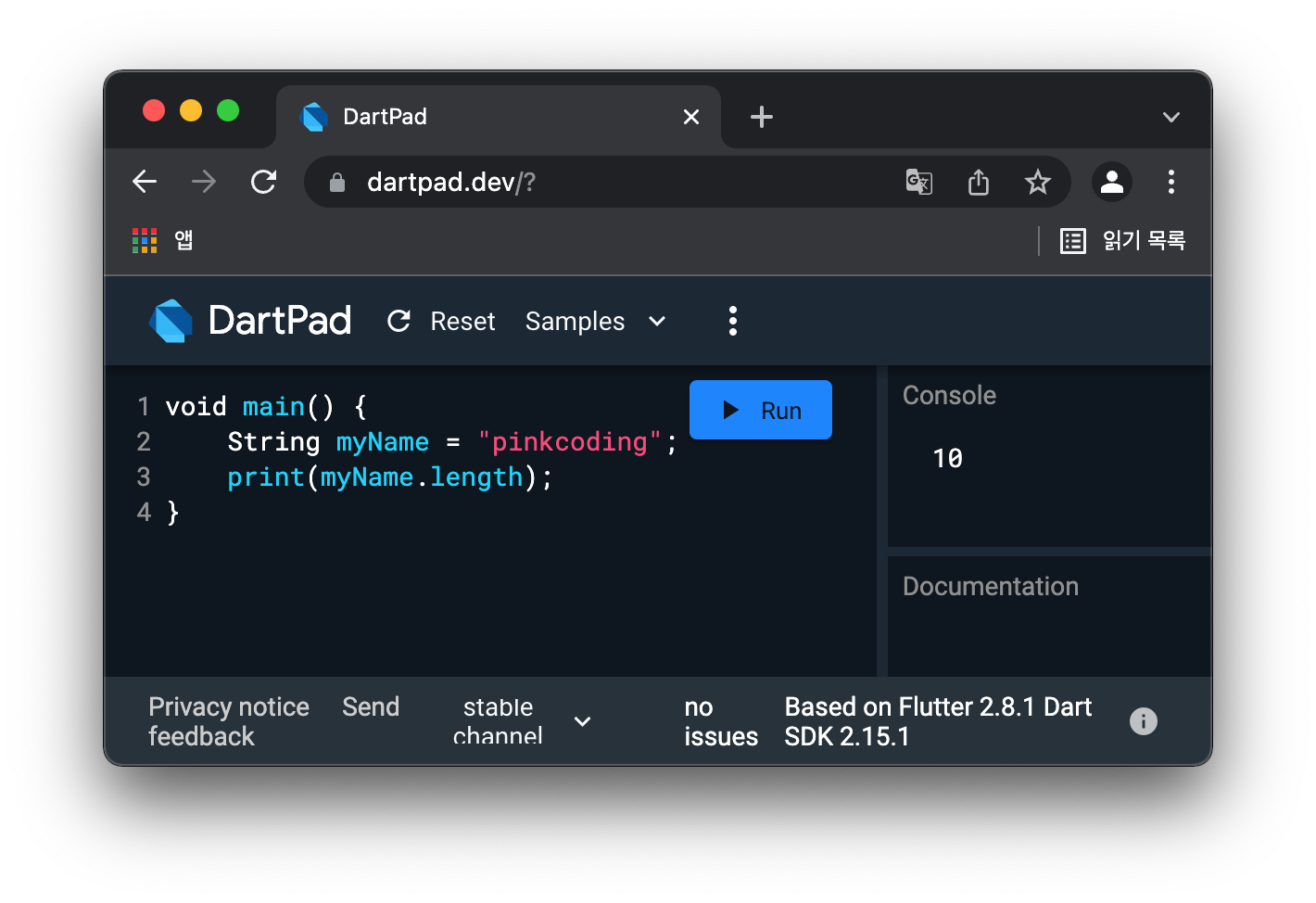
Task: Click the no issues status
Action: pos(721,721)
